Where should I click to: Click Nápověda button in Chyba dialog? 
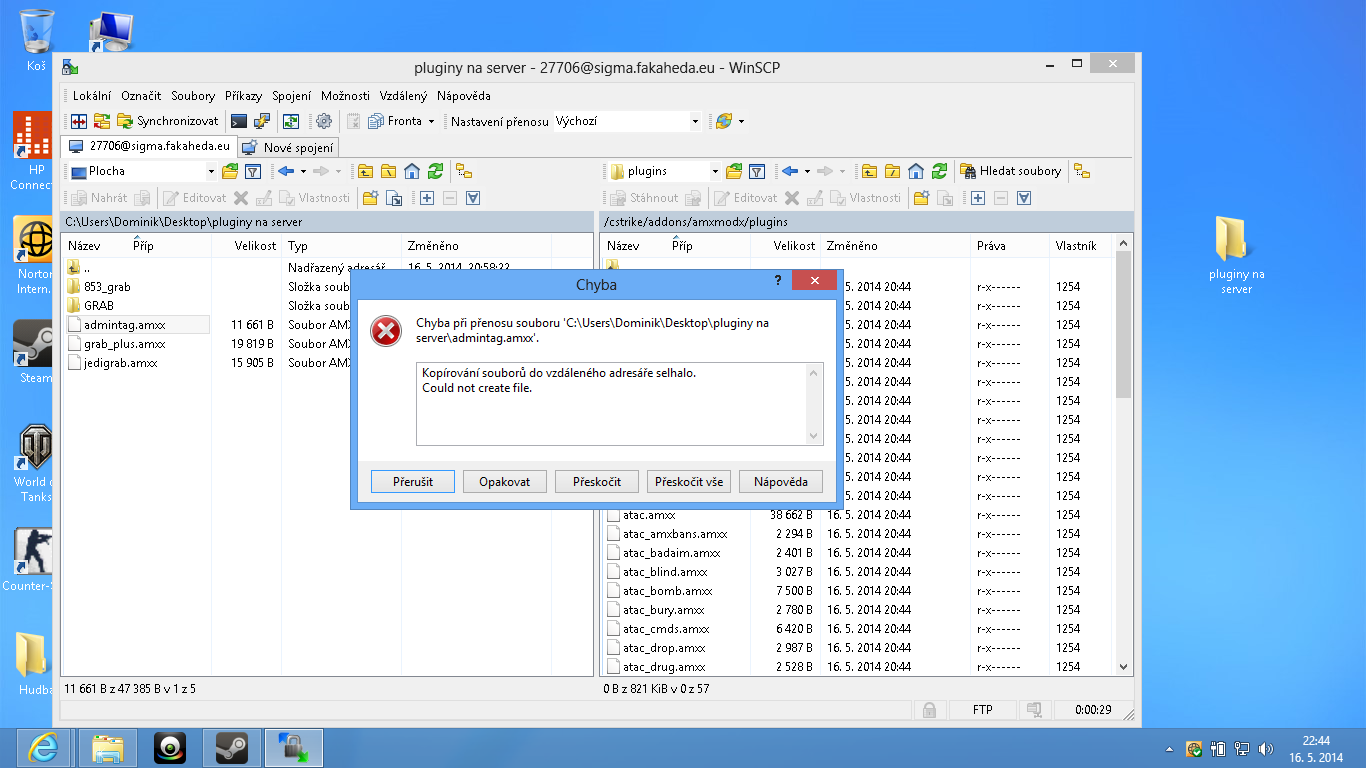coord(781,481)
